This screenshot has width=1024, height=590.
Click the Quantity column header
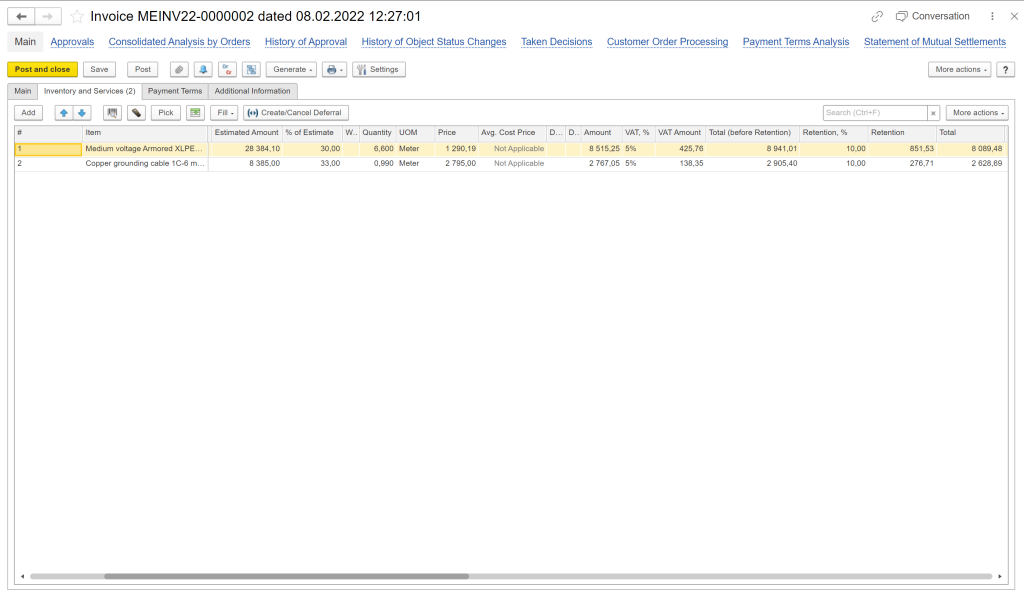point(377,133)
